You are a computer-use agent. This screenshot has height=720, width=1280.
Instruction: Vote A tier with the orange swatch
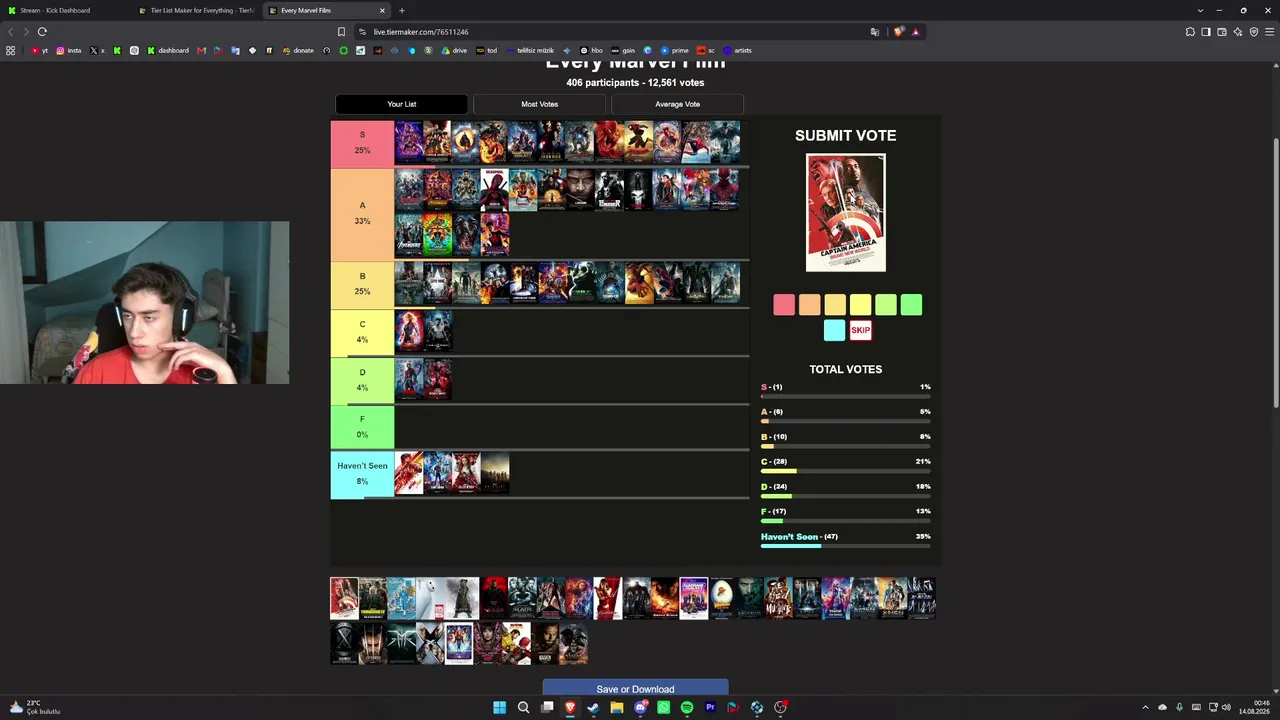(x=809, y=305)
